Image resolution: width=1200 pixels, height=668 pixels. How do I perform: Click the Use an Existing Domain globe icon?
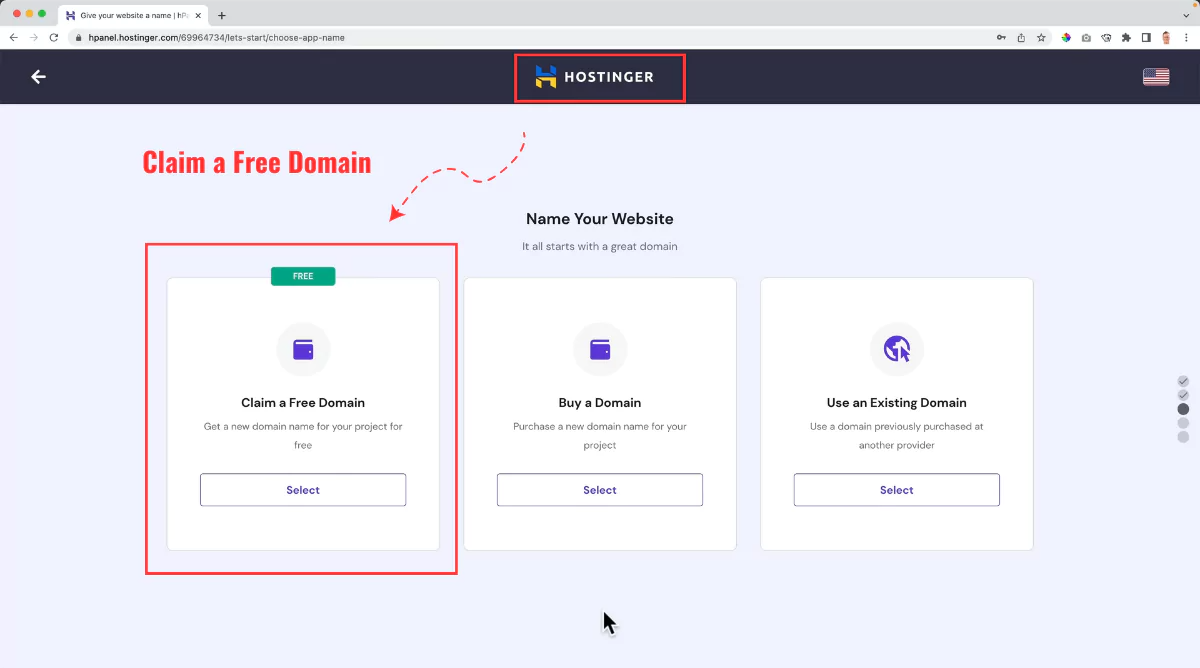coord(897,349)
